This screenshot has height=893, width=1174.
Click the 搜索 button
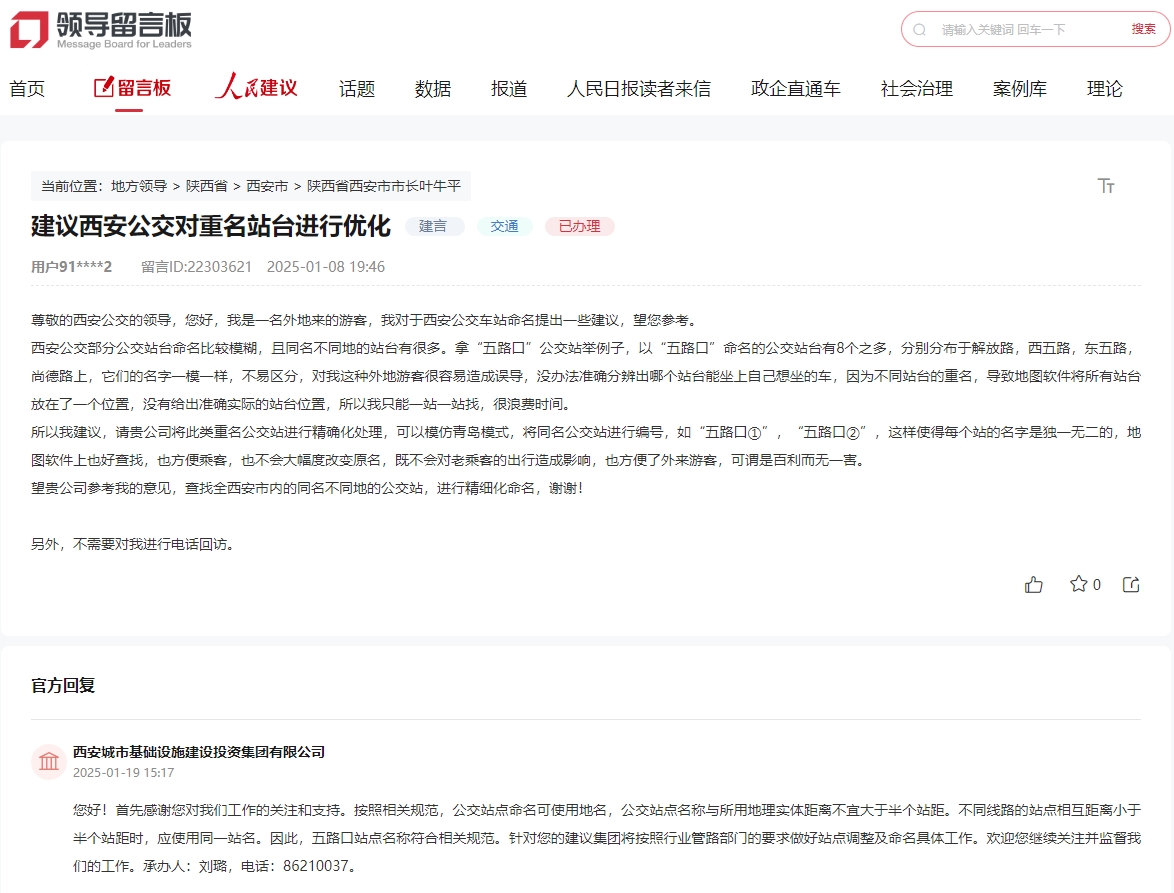[1143, 29]
